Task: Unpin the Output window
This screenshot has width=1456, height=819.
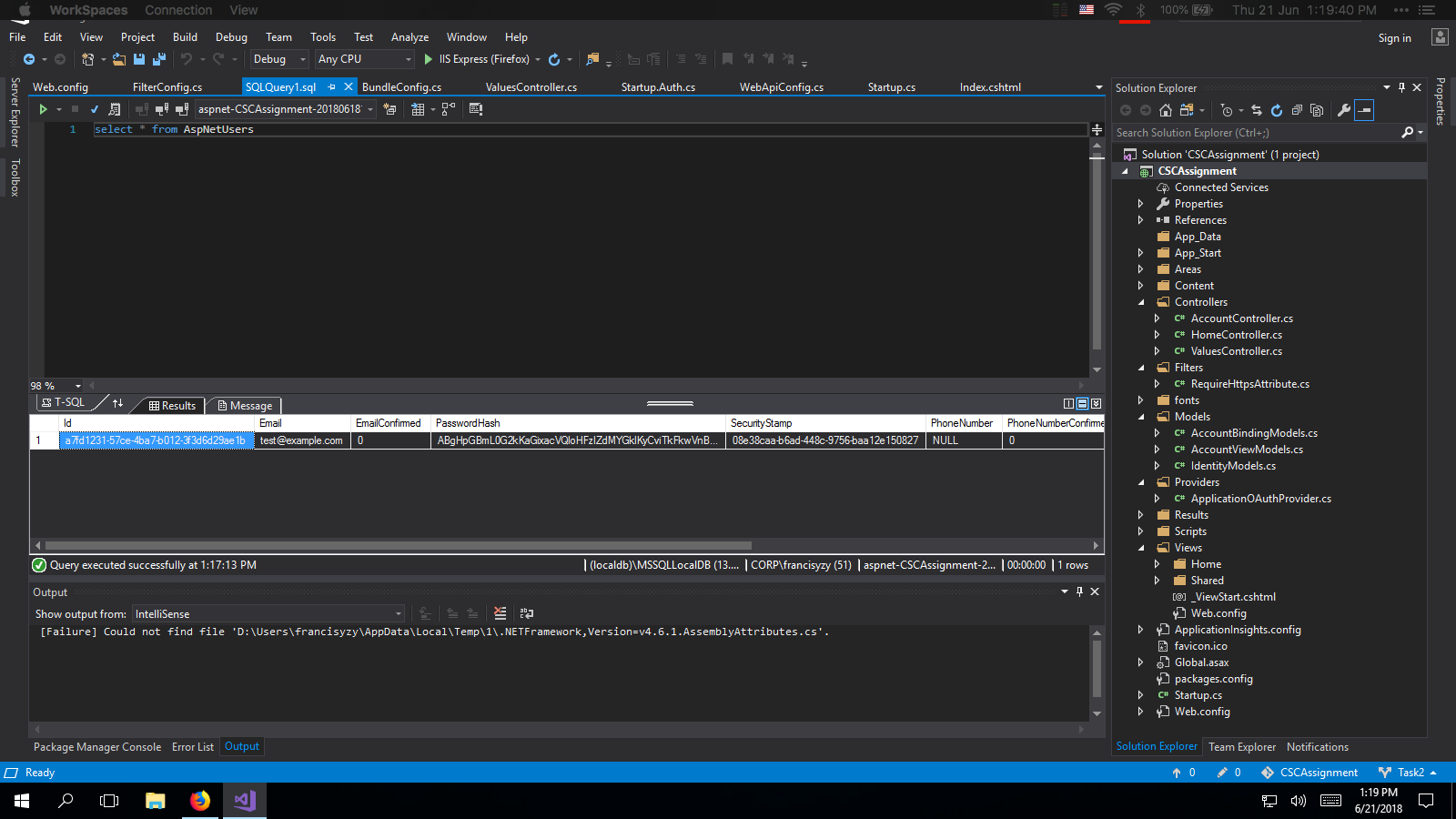Action: pos(1079,591)
